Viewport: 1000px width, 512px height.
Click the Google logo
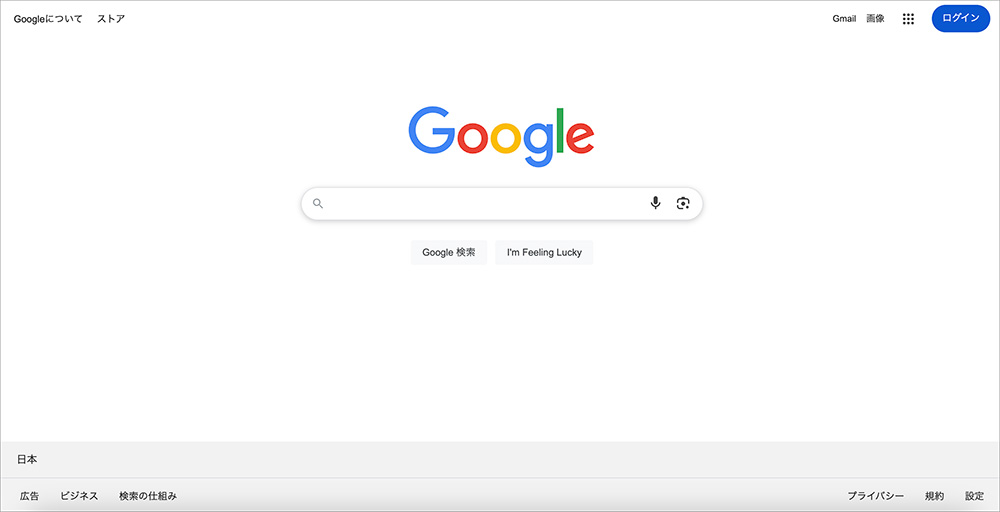501,136
